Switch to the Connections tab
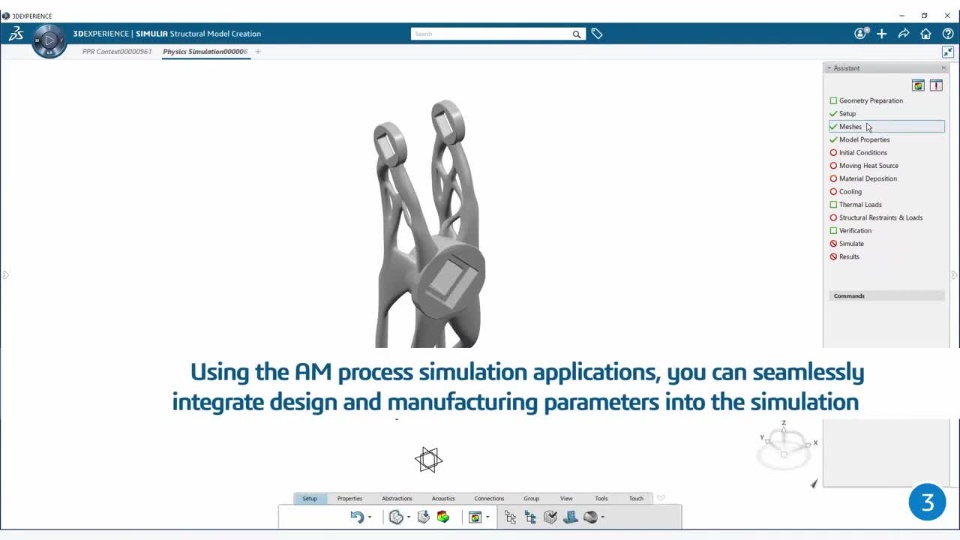Image resolution: width=960 pixels, height=540 pixels. point(489,498)
